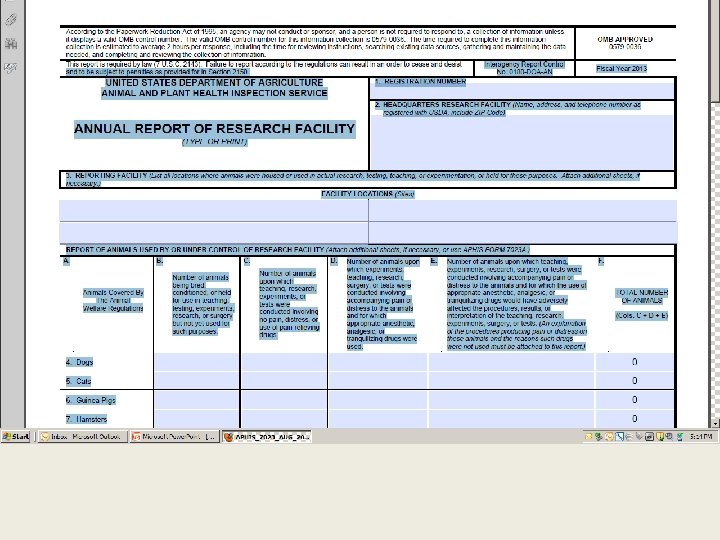Viewport: 720px width, 540px height.
Task: Click the Hamsters row column B field
Action: [x=197, y=419]
